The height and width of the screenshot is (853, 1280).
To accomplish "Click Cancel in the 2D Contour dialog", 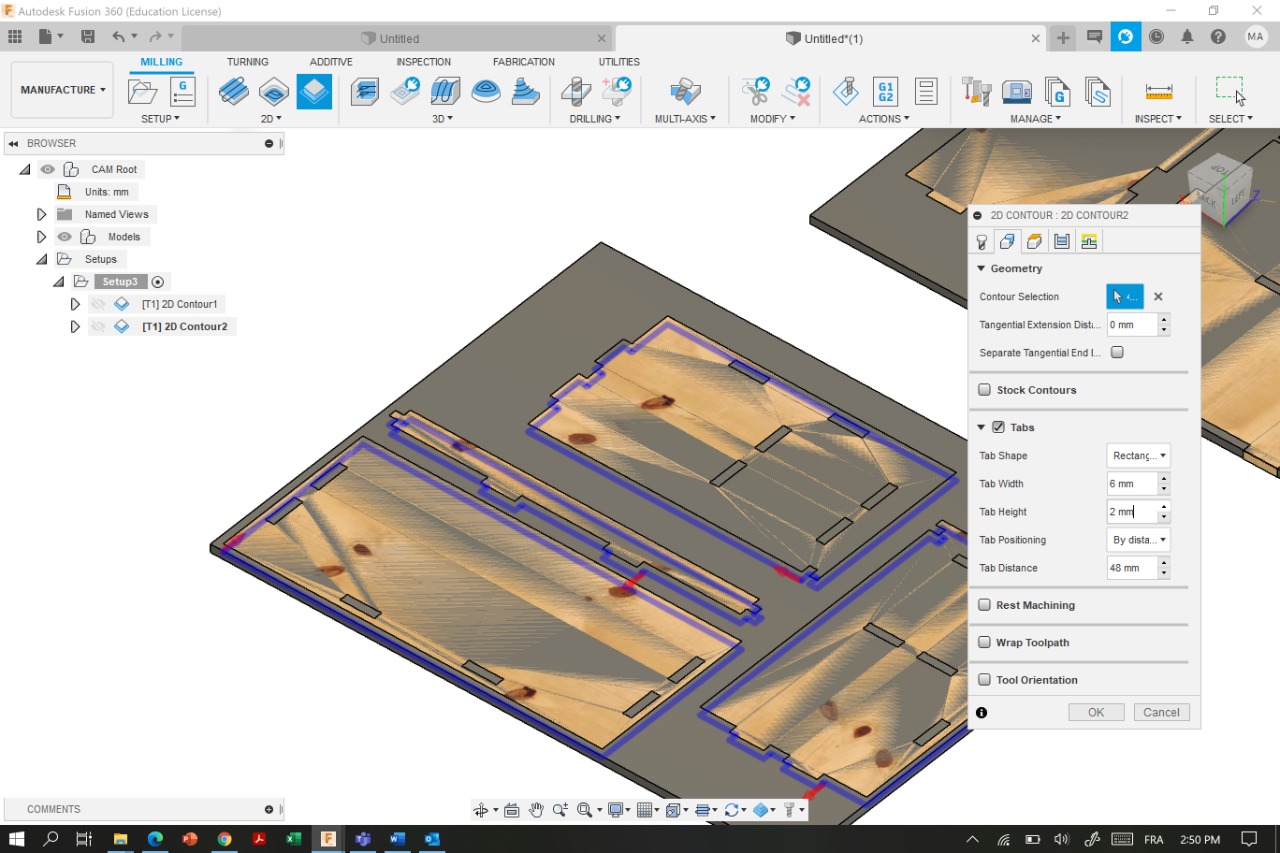I will [x=1161, y=712].
